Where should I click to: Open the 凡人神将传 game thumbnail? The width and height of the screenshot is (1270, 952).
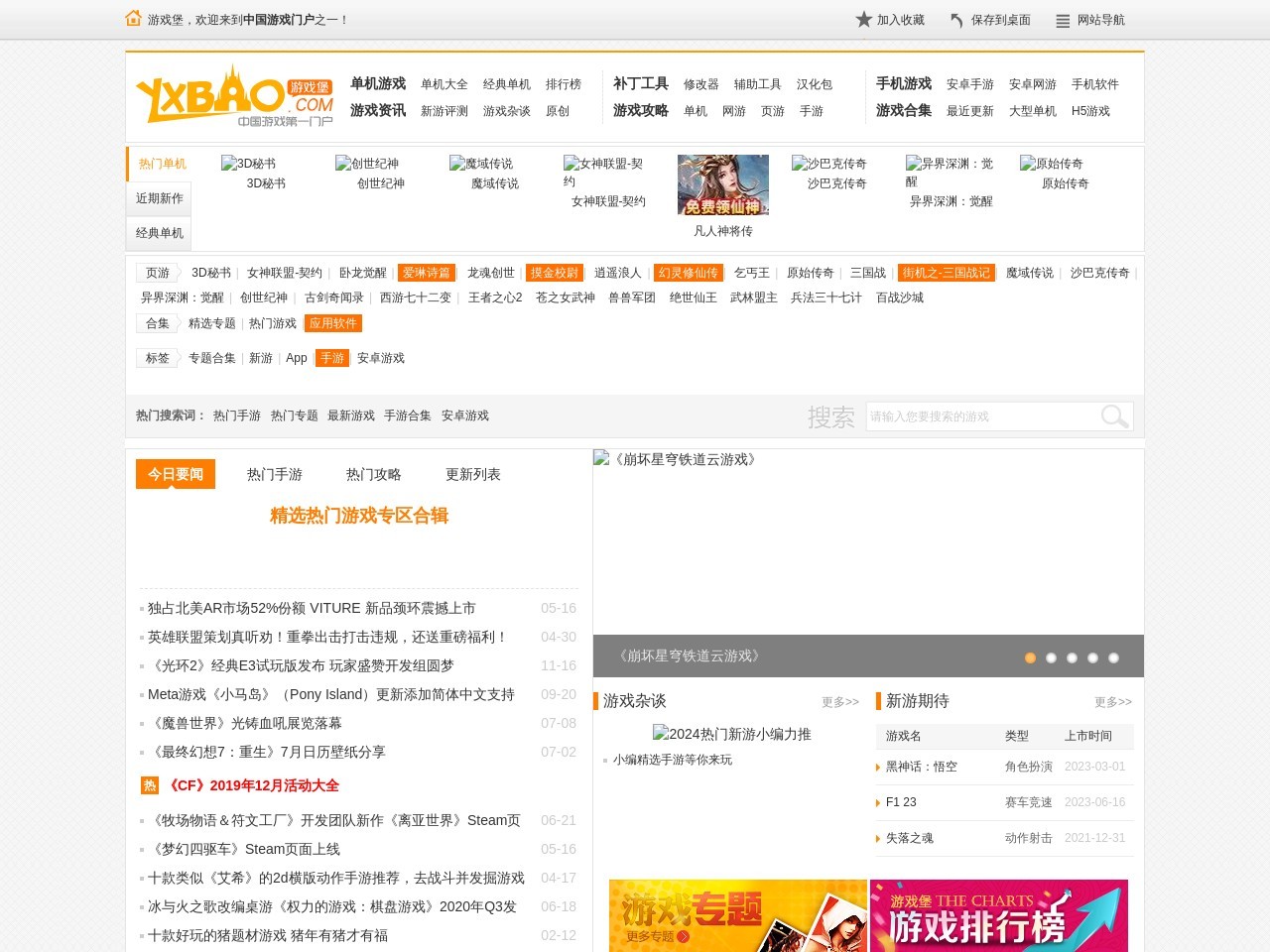[722, 185]
